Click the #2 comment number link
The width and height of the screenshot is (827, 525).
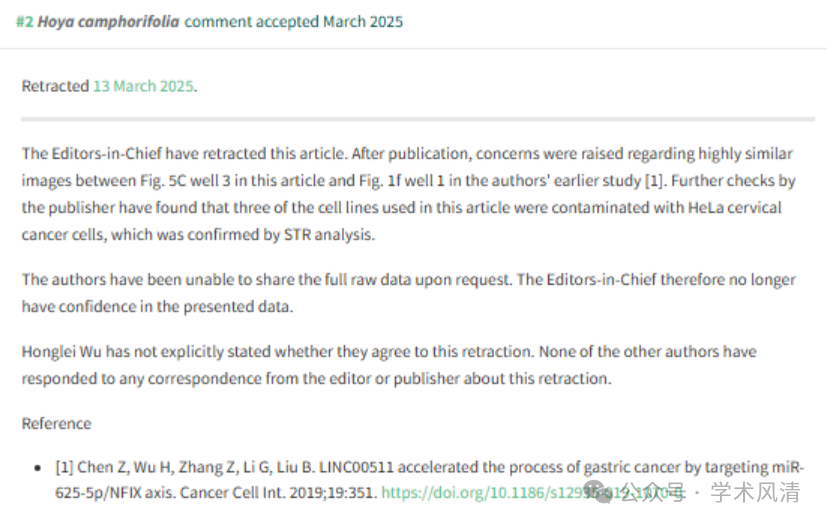[x=25, y=22]
